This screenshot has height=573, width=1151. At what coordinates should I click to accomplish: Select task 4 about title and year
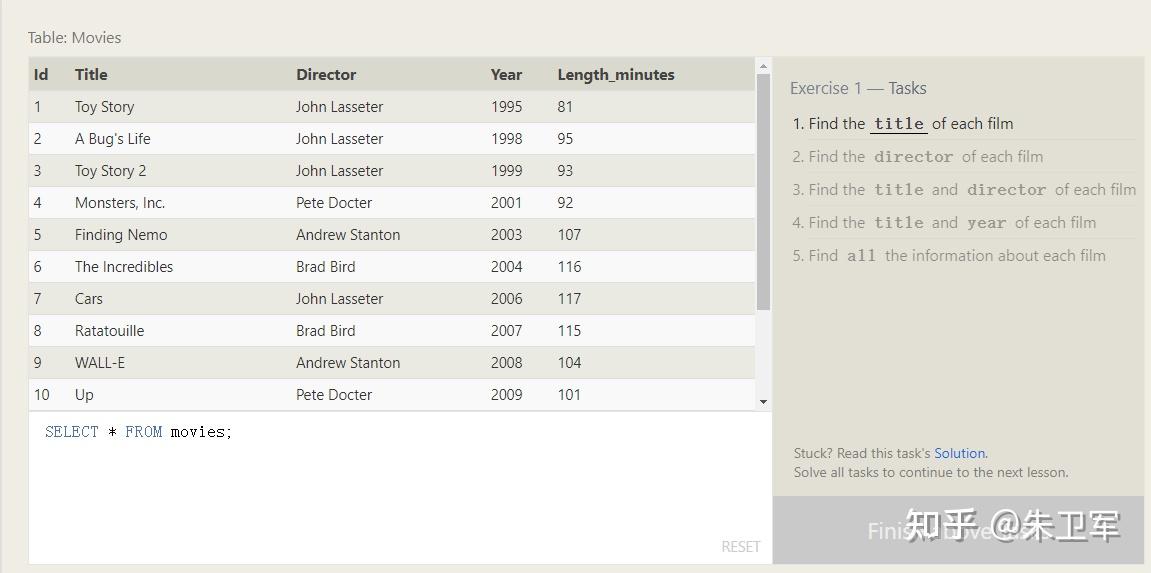(944, 223)
